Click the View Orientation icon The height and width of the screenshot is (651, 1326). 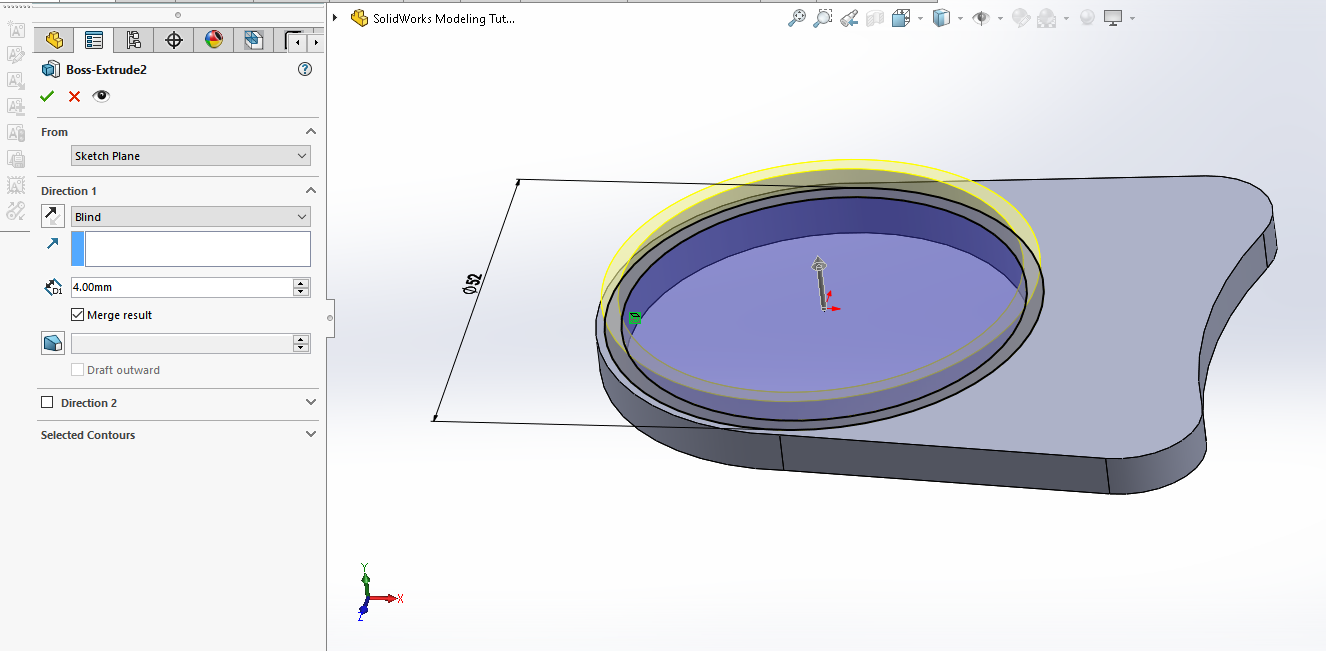(x=901, y=18)
